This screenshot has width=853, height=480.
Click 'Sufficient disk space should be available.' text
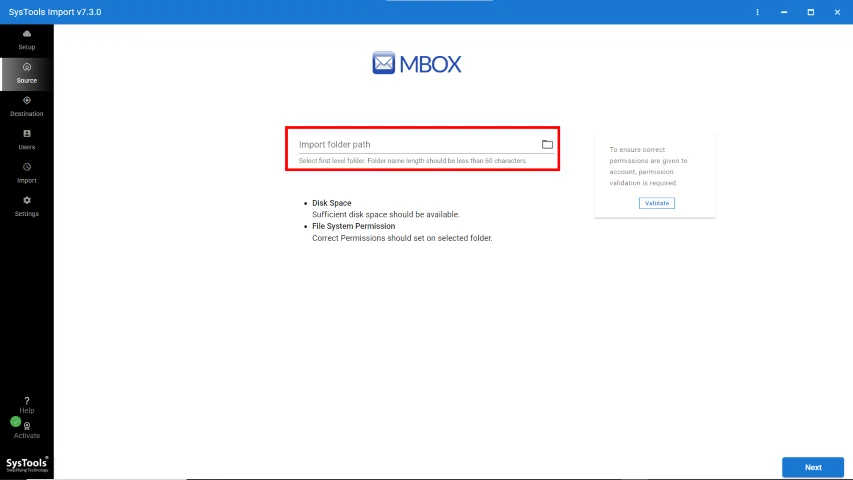point(386,214)
